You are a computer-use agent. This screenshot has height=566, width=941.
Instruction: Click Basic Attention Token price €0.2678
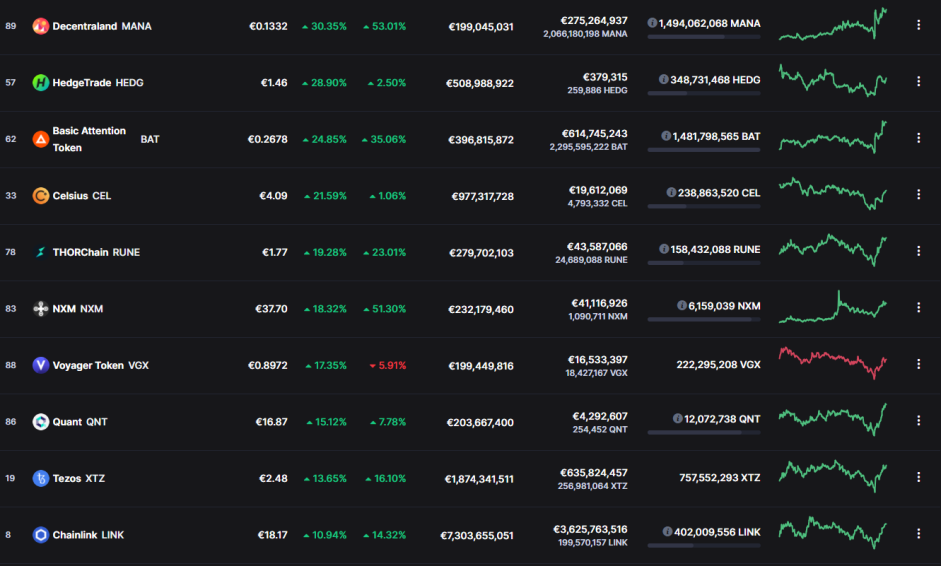tap(268, 139)
